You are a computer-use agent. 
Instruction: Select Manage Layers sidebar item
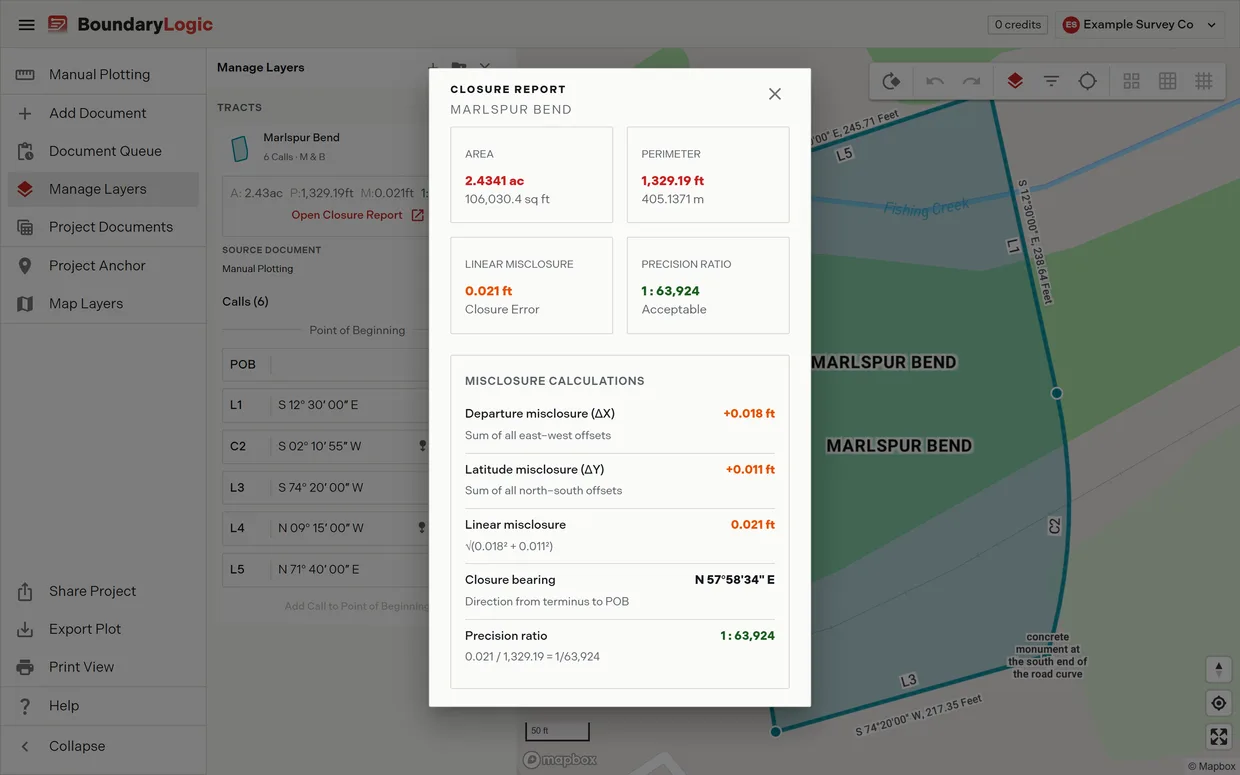coord(103,189)
